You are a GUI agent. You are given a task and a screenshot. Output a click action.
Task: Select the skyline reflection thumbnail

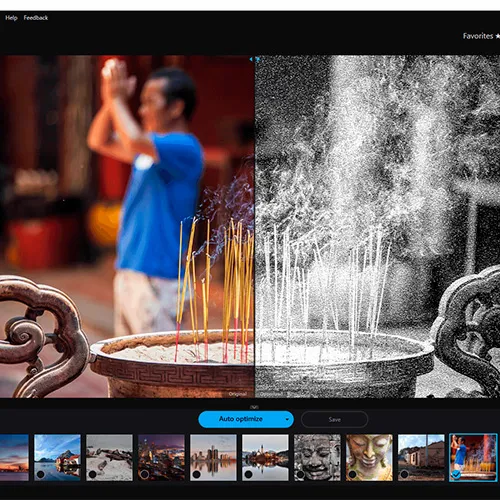[213, 457]
